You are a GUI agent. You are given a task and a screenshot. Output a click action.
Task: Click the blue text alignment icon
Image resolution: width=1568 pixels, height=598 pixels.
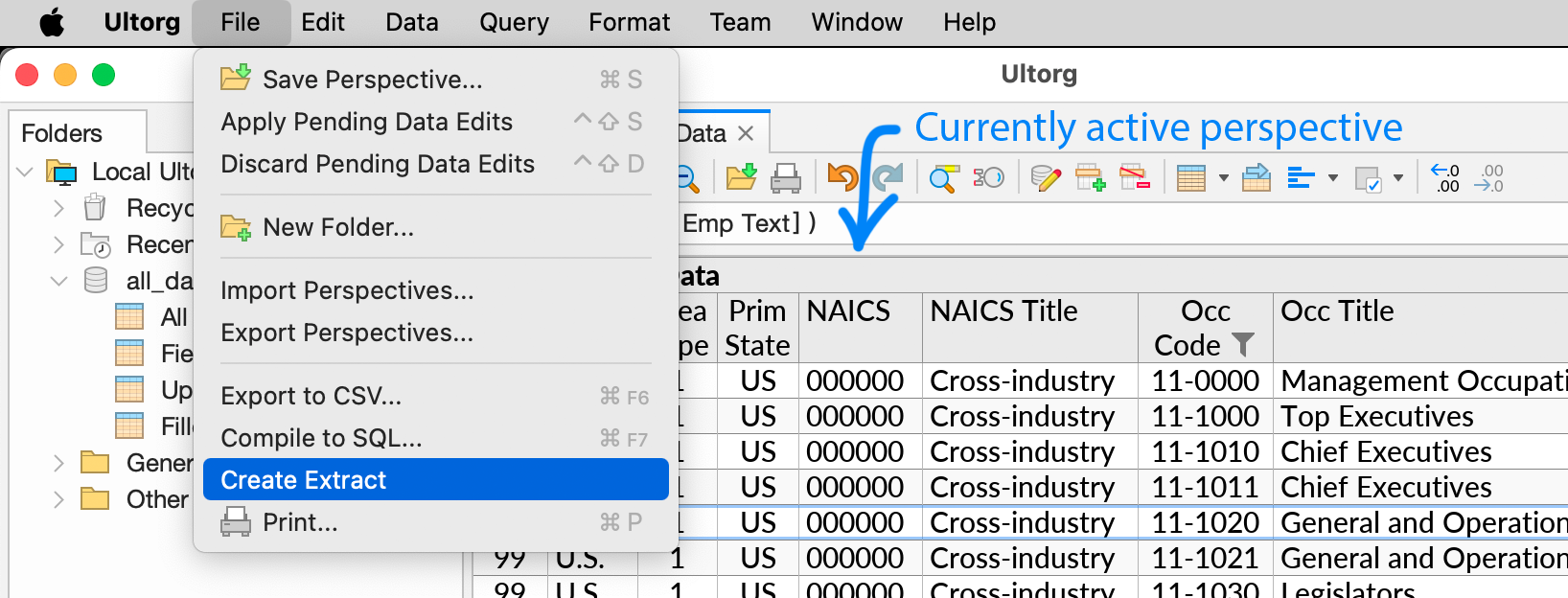tap(1301, 177)
